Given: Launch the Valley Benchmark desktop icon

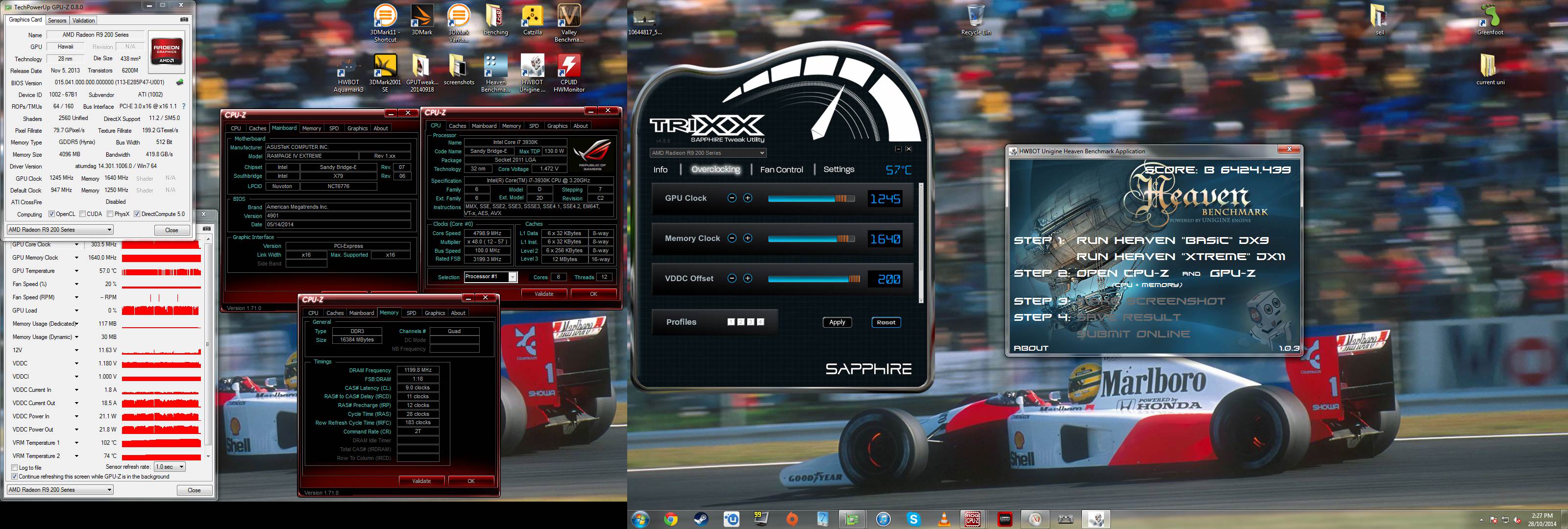Looking at the screenshot, I should click(x=569, y=23).
